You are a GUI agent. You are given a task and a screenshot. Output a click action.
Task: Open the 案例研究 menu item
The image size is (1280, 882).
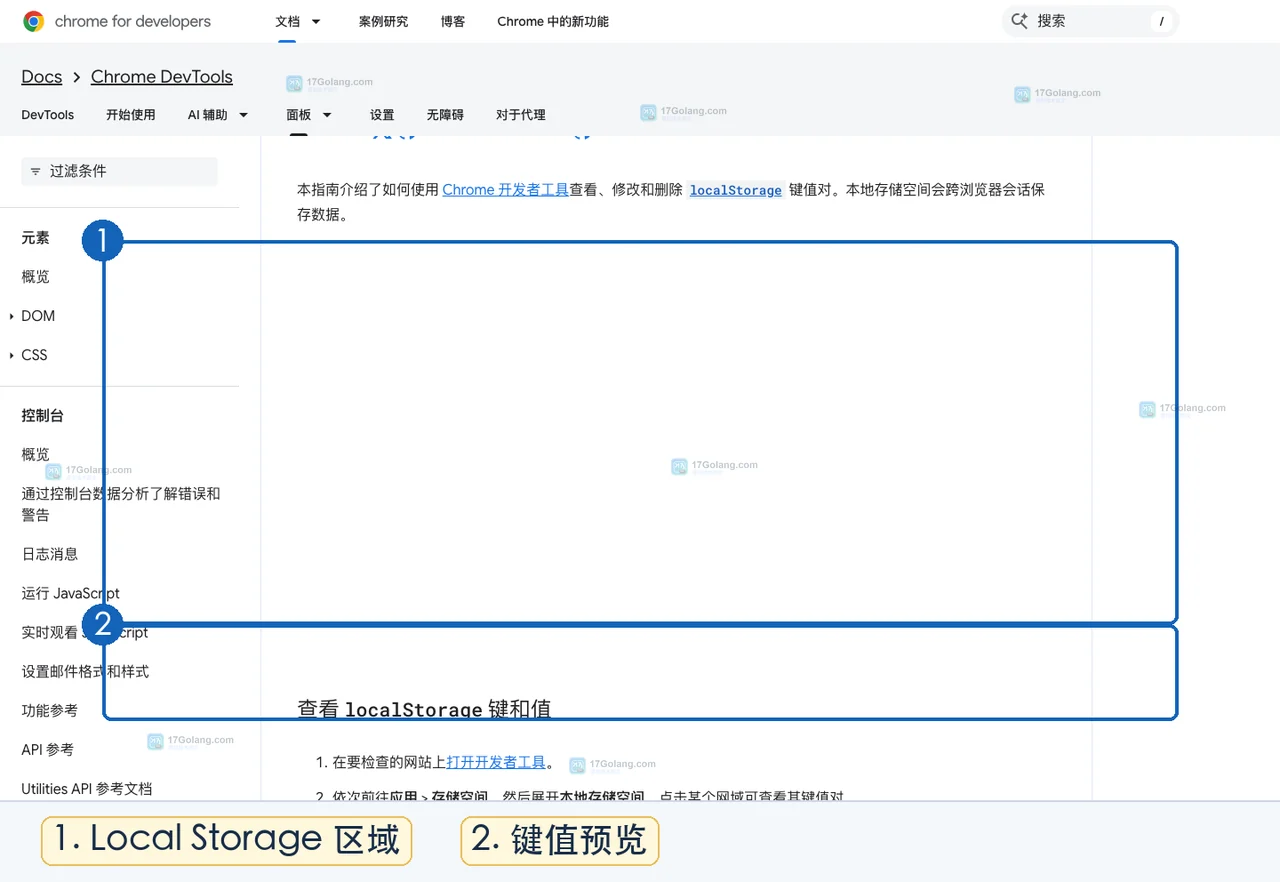click(x=384, y=21)
